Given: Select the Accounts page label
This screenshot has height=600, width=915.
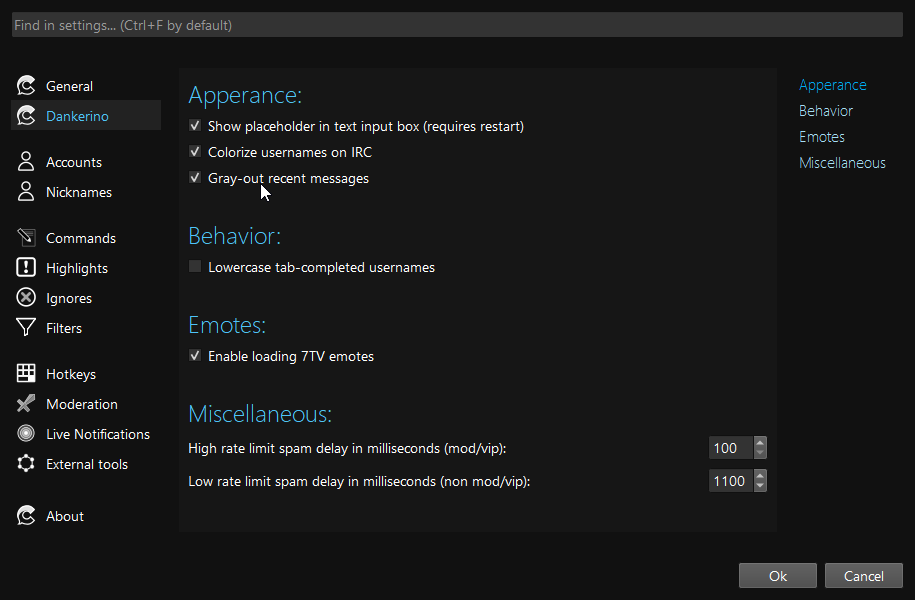Looking at the screenshot, I should (74, 162).
